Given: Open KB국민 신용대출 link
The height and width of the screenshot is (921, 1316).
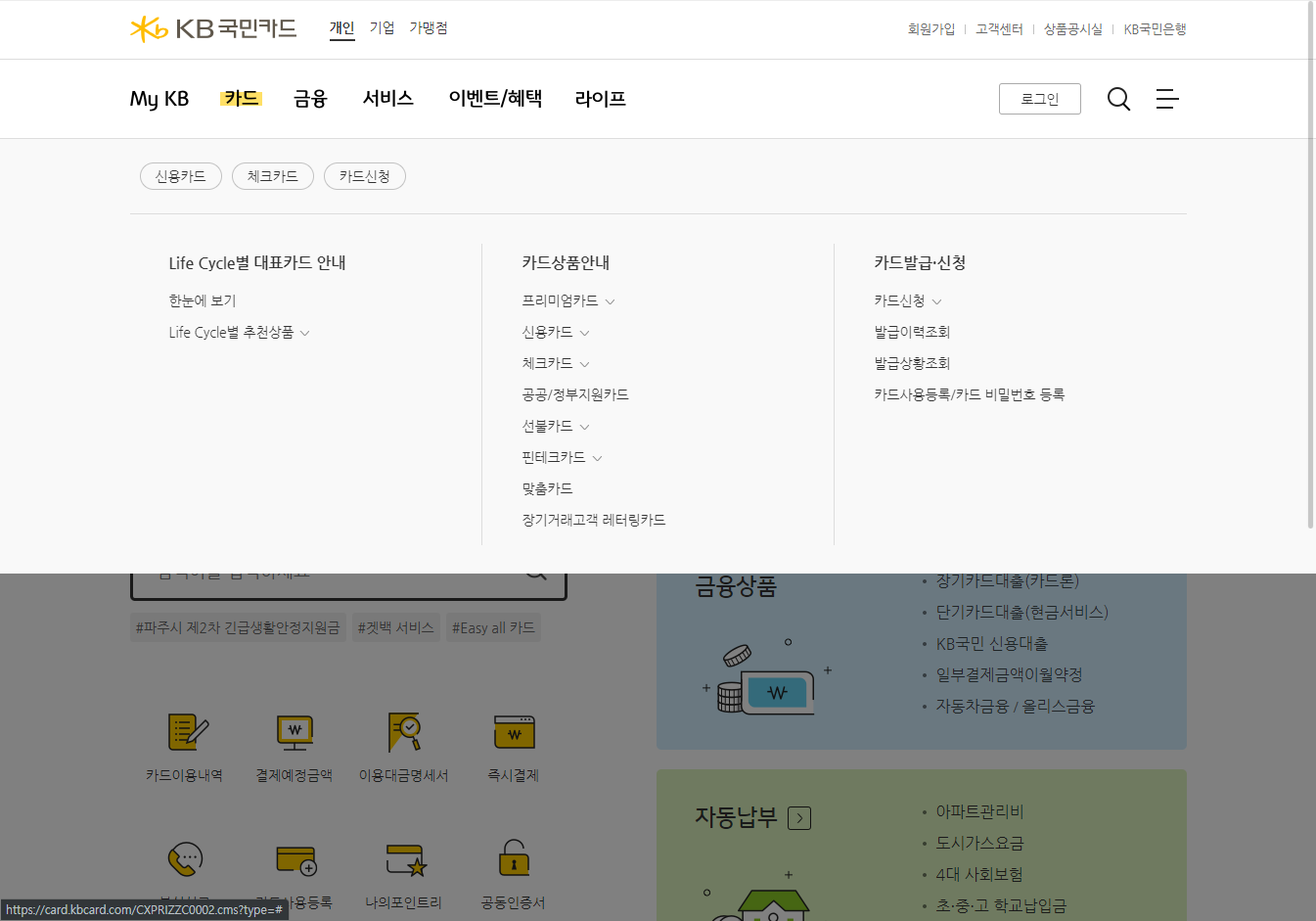Looking at the screenshot, I should (991, 643).
